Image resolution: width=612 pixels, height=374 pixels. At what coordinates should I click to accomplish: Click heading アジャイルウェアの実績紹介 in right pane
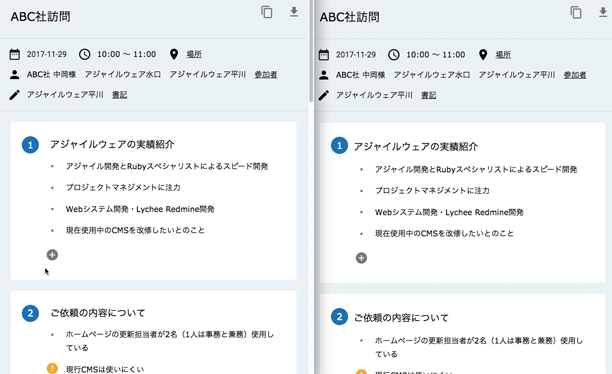pos(416,147)
